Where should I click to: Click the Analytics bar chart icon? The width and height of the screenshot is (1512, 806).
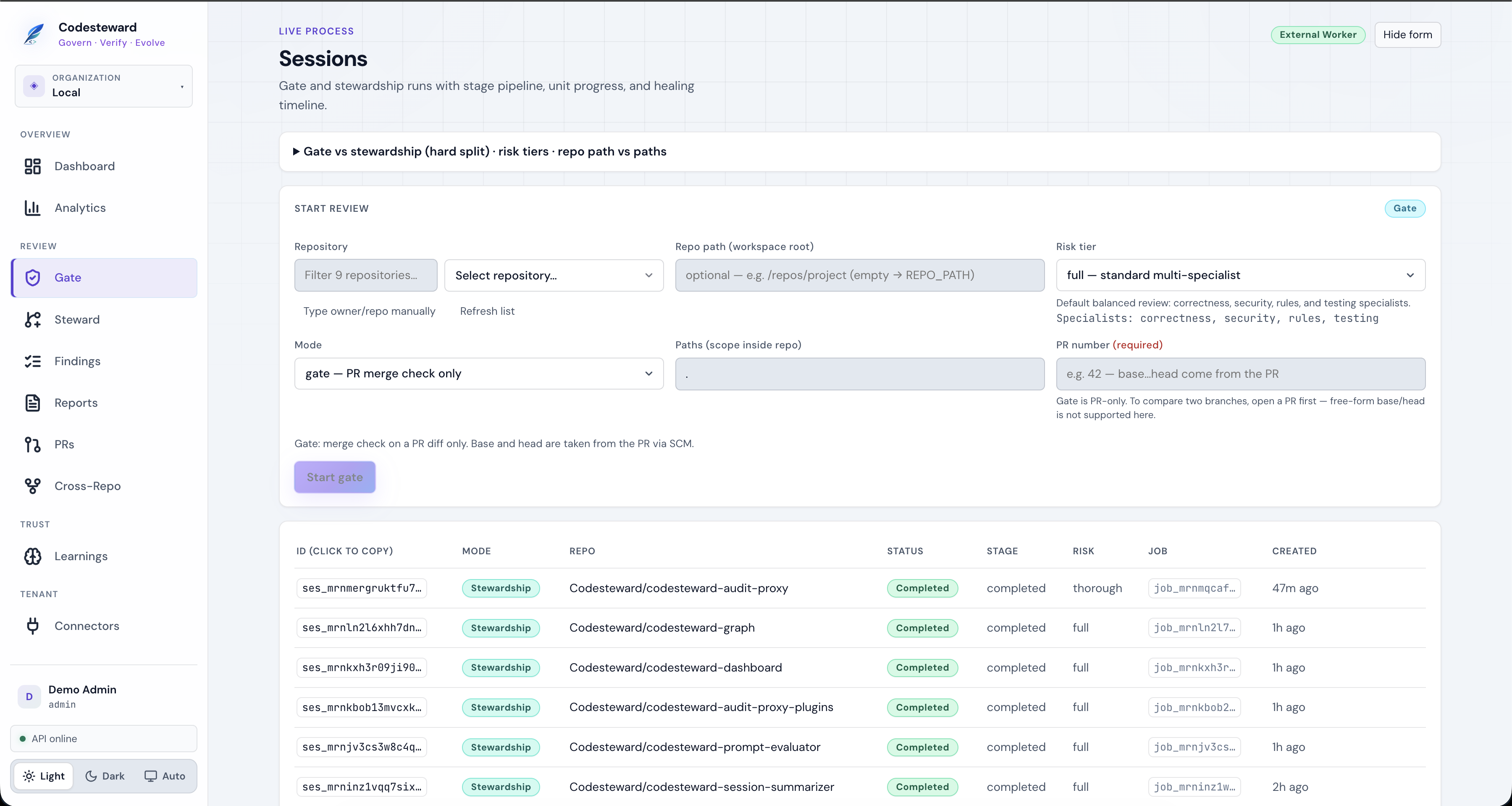point(33,208)
